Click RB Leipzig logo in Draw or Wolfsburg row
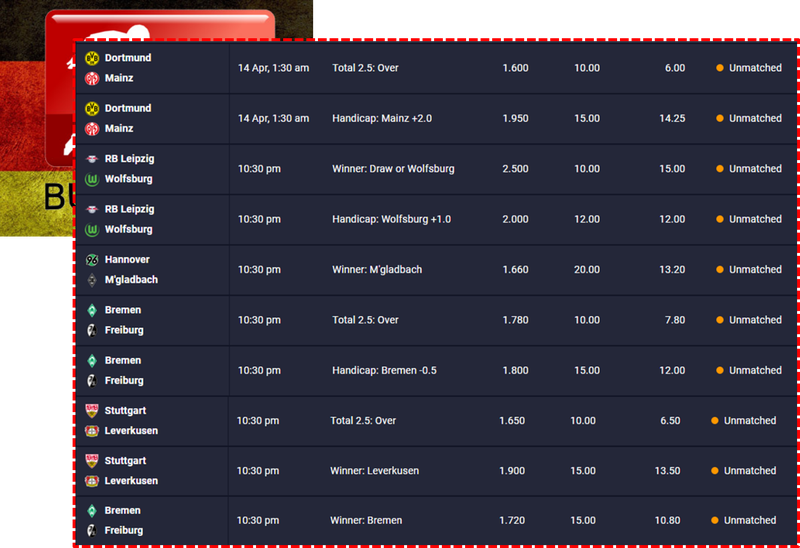Viewport: 800px width, 548px height. tap(92, 159)
